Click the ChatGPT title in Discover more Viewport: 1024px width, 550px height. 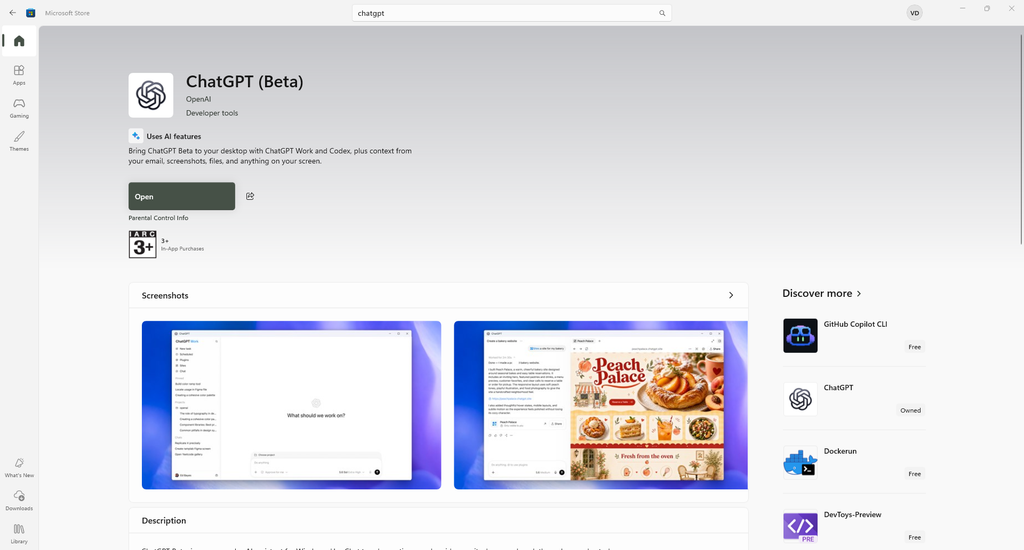[x=839, y=387]
